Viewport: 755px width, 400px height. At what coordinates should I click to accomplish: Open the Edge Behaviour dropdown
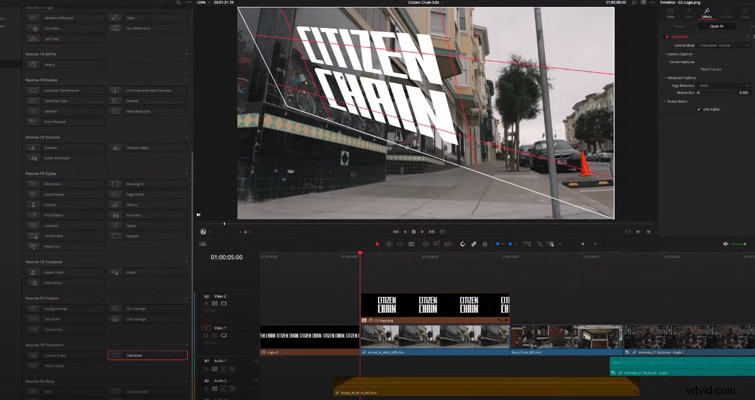coord(724,86)
